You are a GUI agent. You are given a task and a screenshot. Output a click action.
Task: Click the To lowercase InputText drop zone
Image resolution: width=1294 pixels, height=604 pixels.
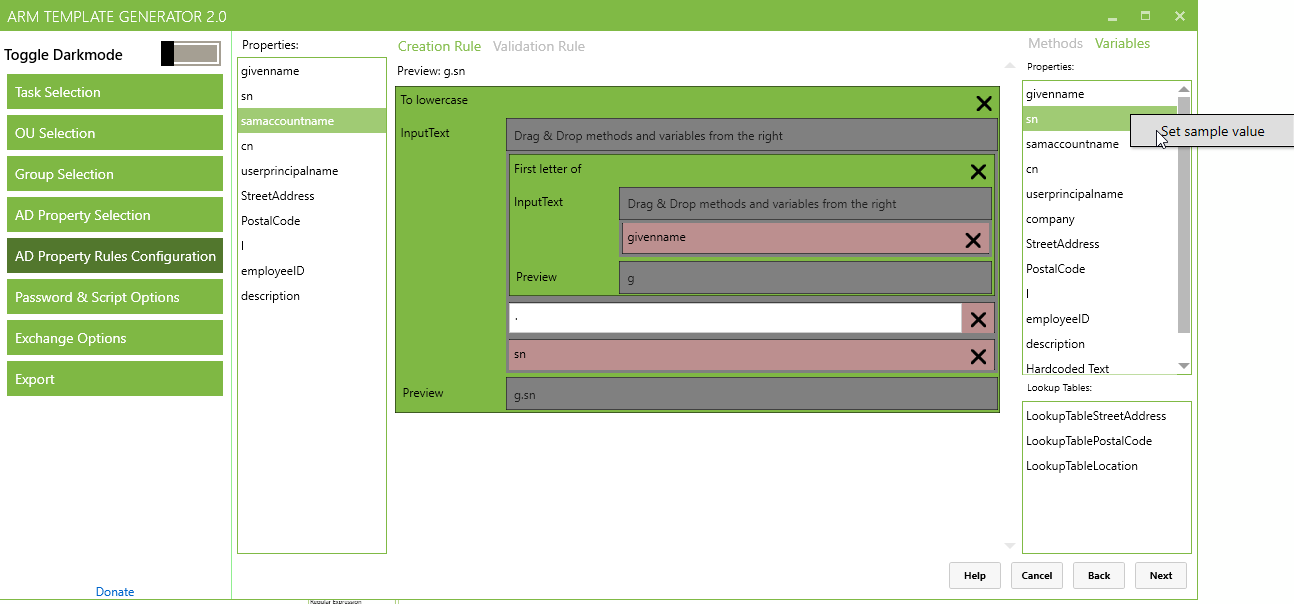[x=752, y=135]
